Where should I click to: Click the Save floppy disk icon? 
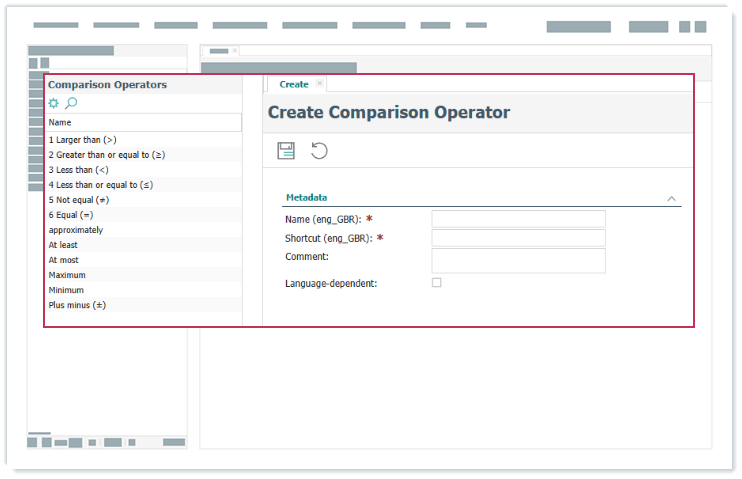point(286,151)
